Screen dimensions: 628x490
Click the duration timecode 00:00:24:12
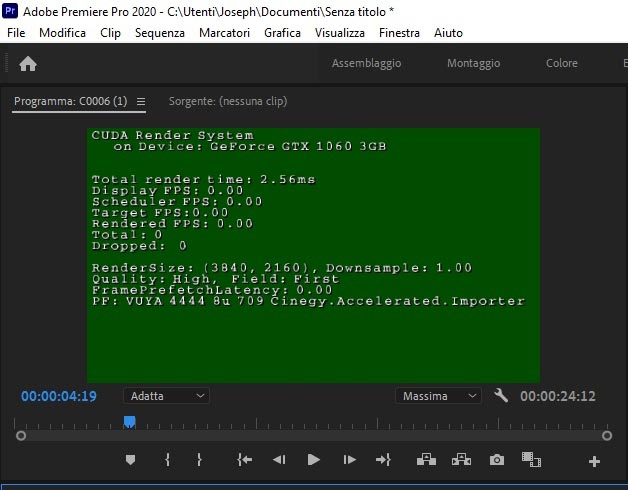tap(558, 396)
